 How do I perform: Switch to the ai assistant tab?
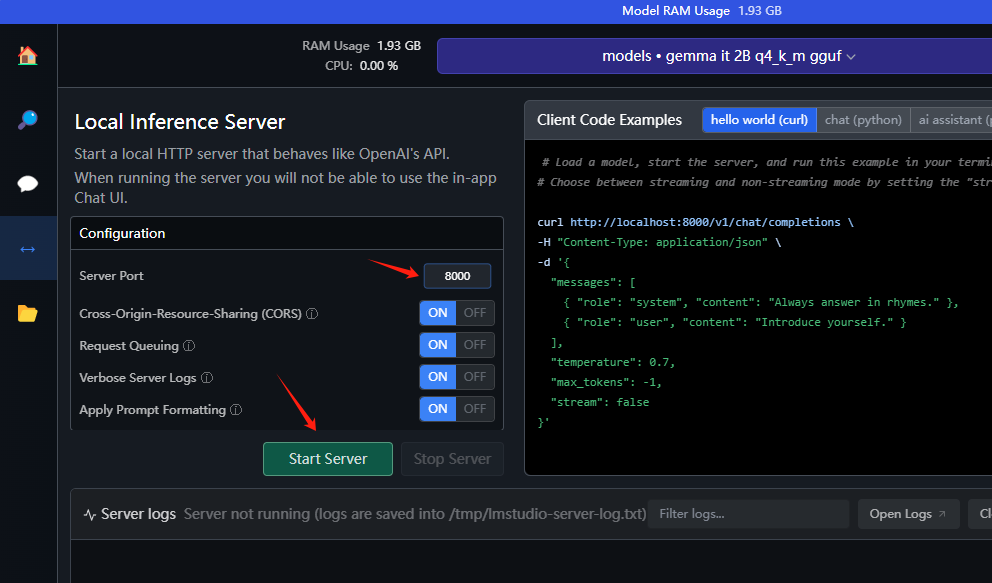952,120
